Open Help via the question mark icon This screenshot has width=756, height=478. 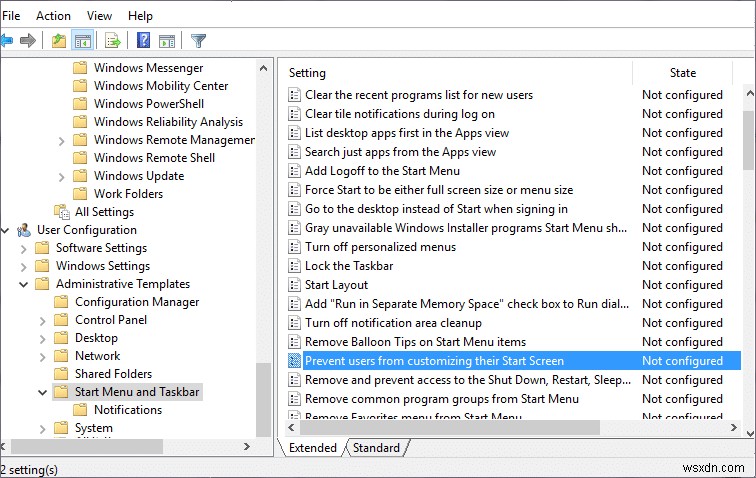point(143,41)
